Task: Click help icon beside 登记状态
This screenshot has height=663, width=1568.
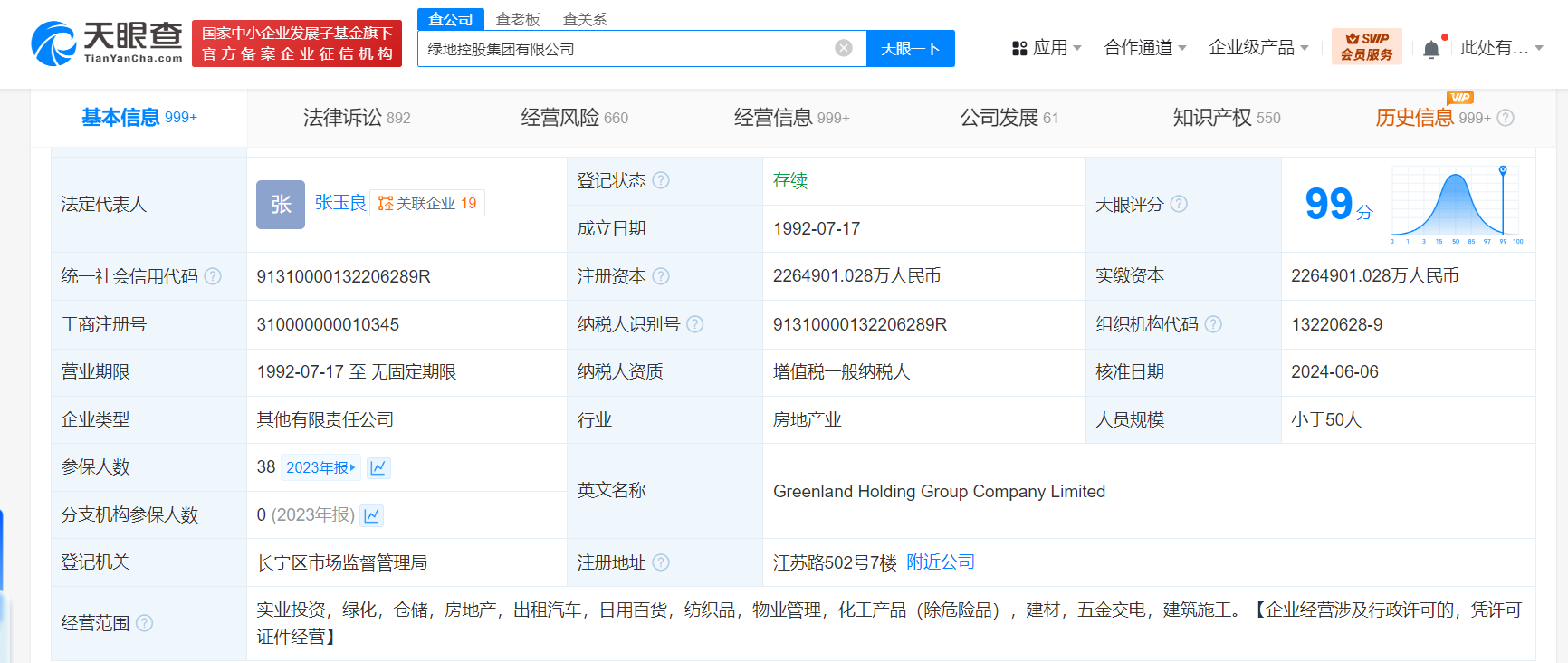Action: 661,180
